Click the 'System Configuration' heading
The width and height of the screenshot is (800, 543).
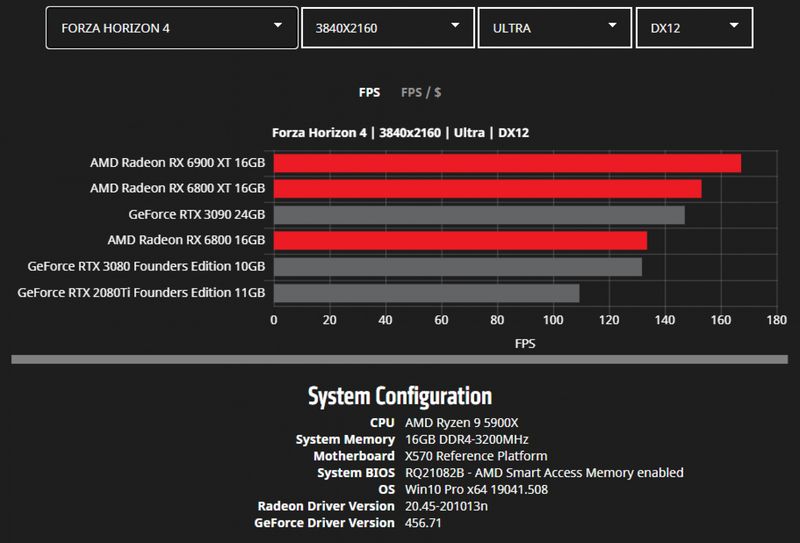point(400,396)
